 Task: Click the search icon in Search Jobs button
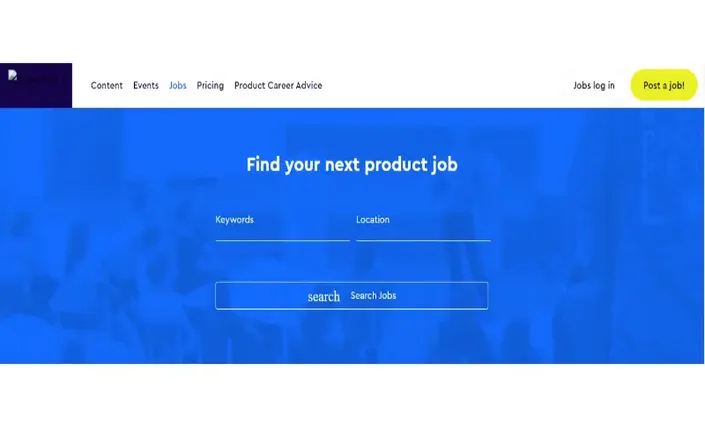tap(324, 297)
